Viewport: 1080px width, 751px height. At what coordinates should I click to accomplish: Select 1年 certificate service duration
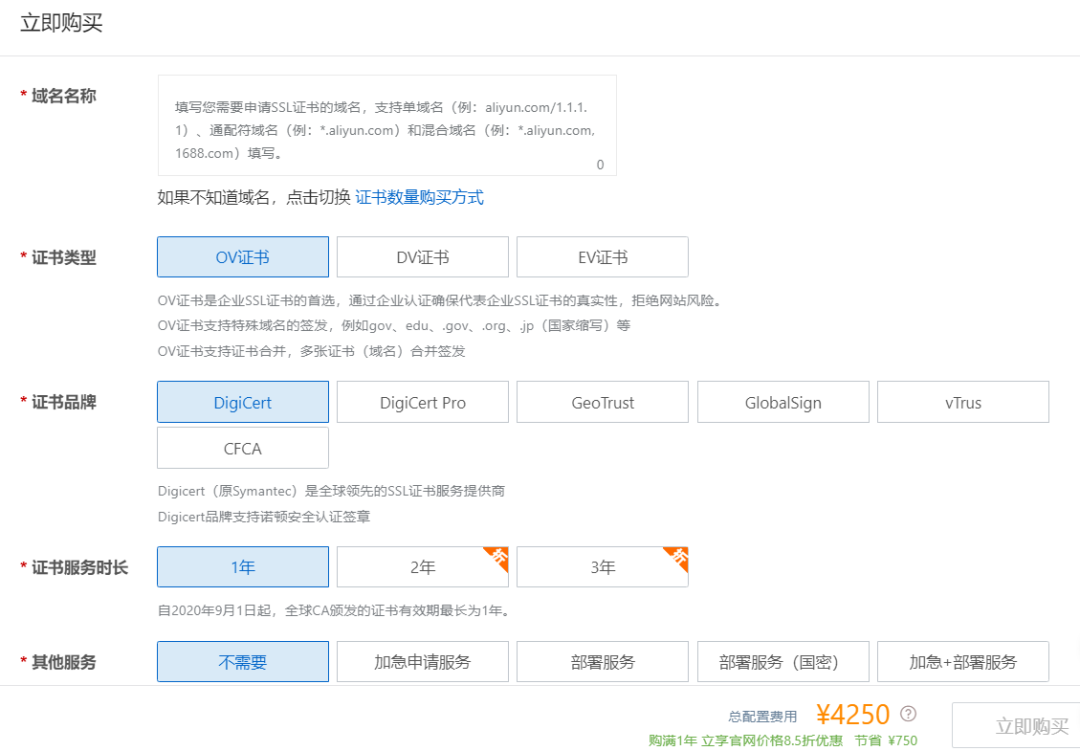[242, 567]
